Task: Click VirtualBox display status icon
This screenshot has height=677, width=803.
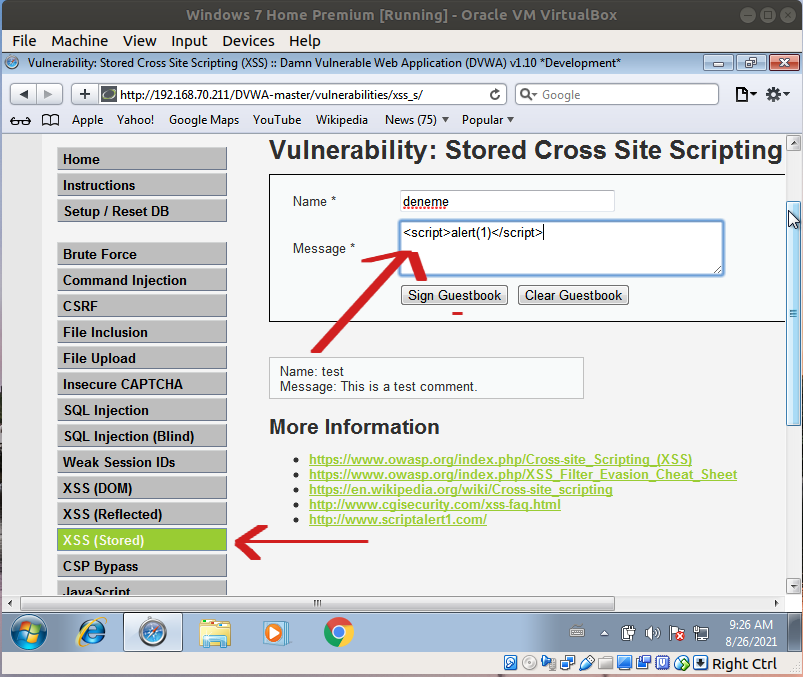Action: [x=624, y=663]
